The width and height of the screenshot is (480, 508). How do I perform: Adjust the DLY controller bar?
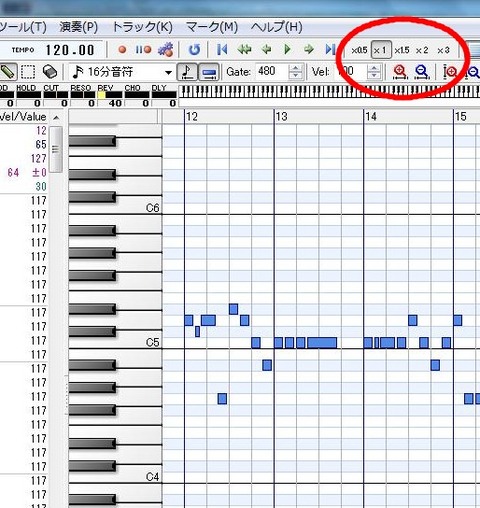click(164, 95)
